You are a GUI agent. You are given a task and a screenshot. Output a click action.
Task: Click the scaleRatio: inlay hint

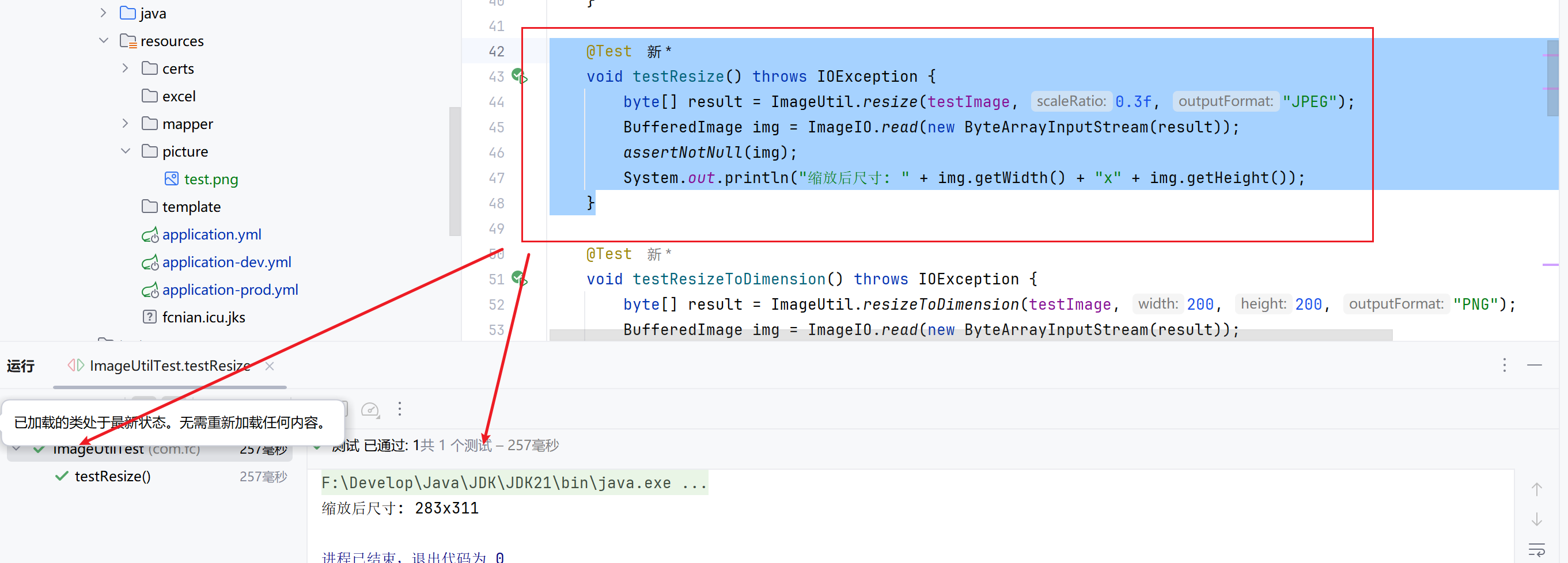tap(1071, 101)
